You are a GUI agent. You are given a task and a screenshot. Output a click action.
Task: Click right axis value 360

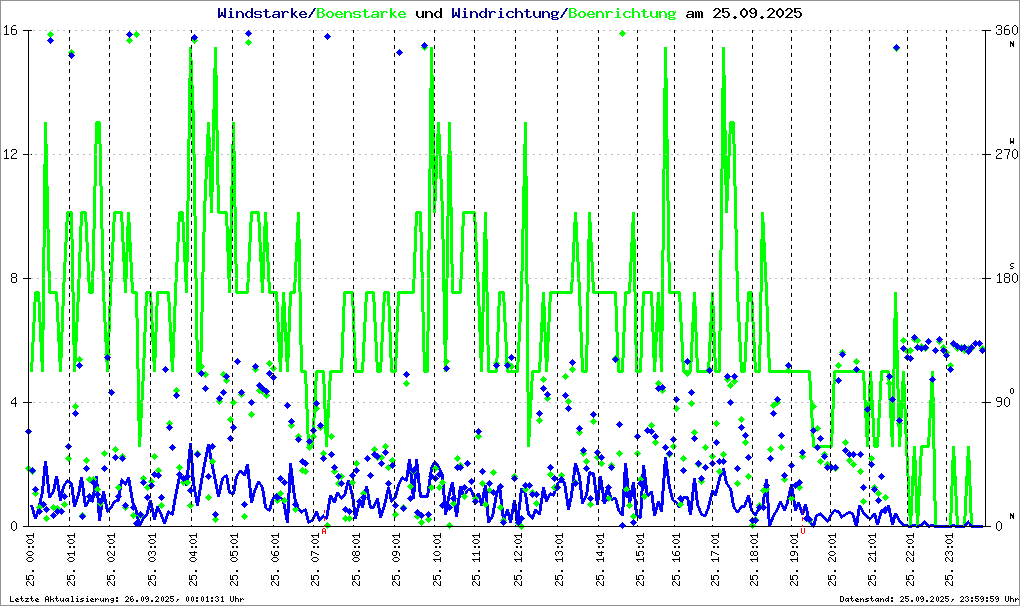(1006, 31)
